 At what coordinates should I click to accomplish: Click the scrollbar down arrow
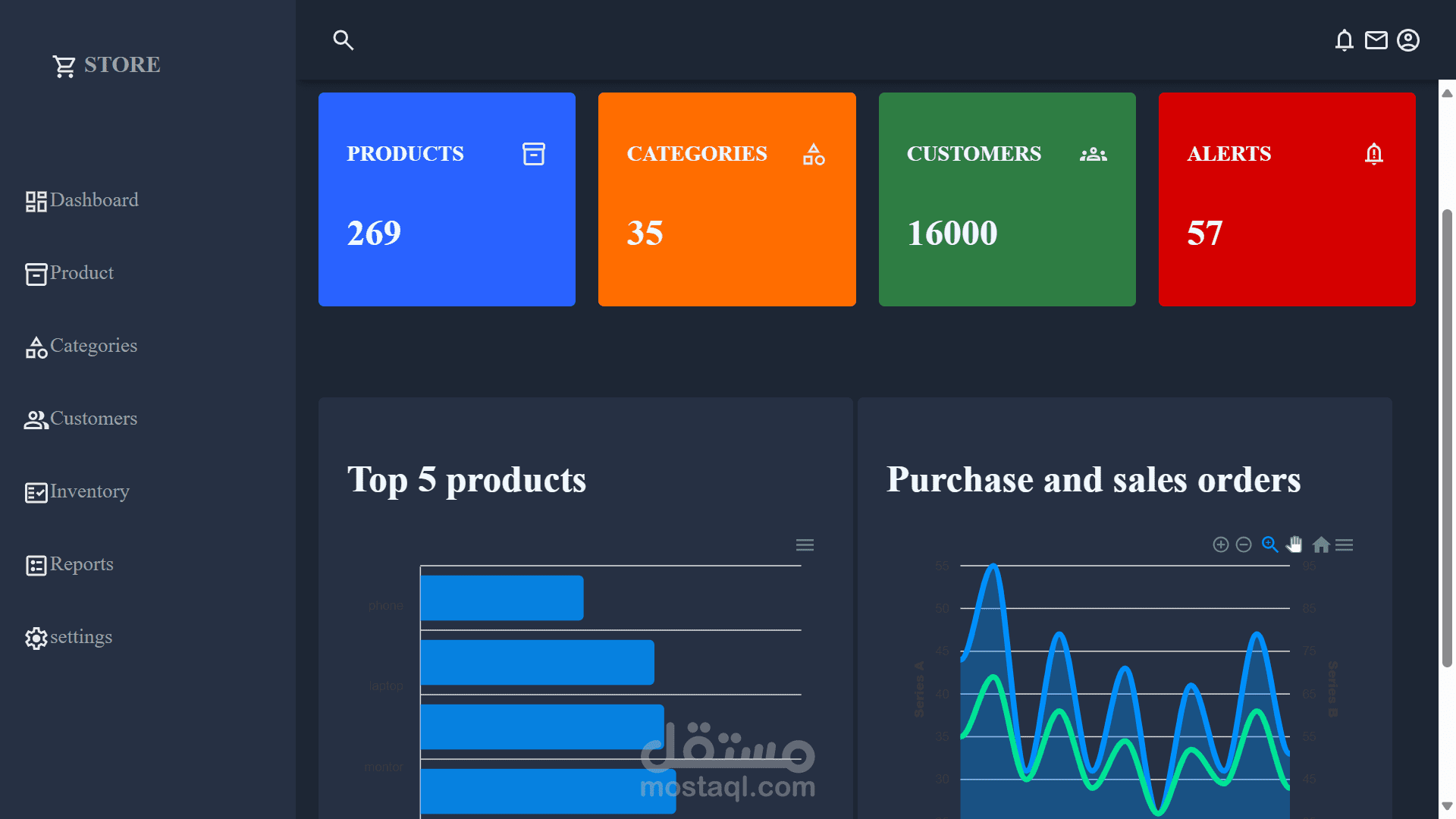(x=1447, y=806)
